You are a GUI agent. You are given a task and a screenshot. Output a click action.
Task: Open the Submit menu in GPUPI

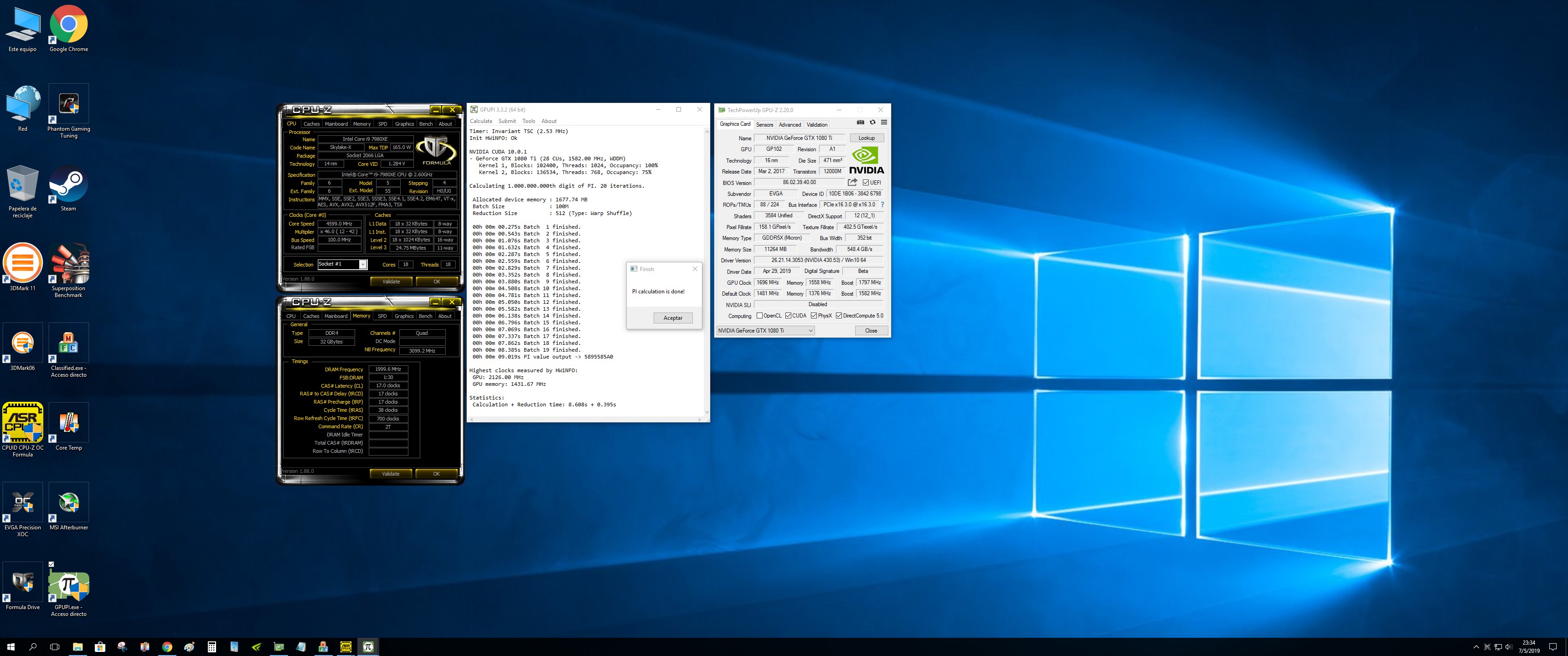pyautogui.click(x=507, y=121)
